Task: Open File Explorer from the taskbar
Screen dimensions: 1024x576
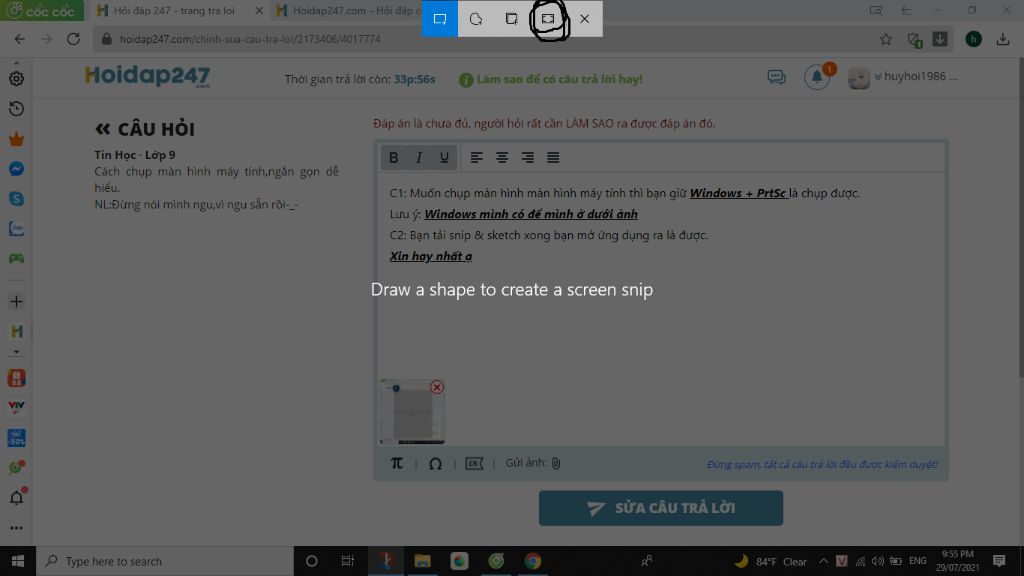Action: 423,561
